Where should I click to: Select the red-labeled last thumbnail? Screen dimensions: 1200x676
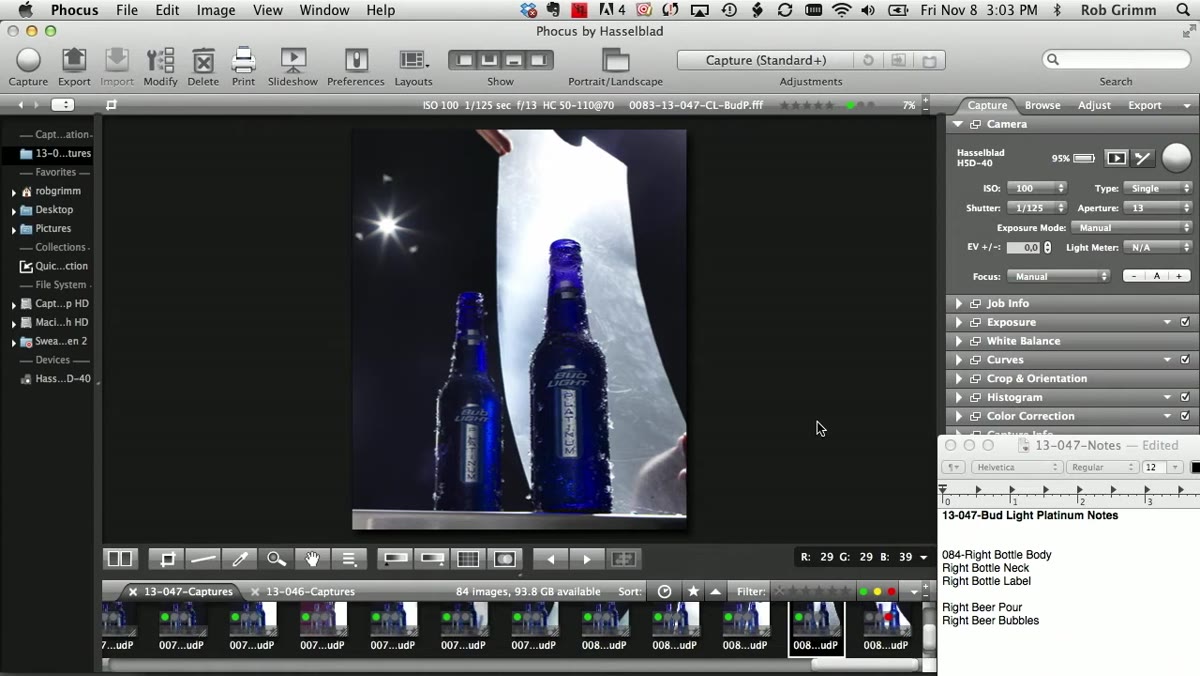tap(886, 627)
